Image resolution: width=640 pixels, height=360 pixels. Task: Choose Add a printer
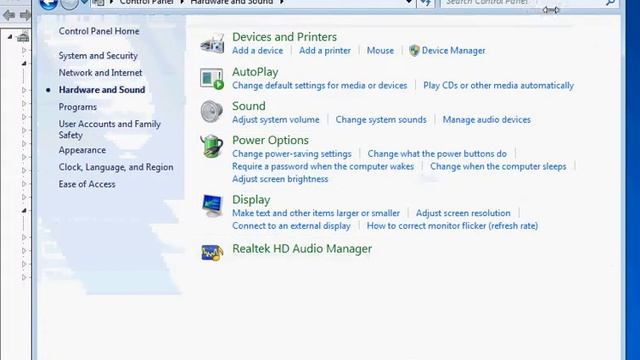coord(325,51)
